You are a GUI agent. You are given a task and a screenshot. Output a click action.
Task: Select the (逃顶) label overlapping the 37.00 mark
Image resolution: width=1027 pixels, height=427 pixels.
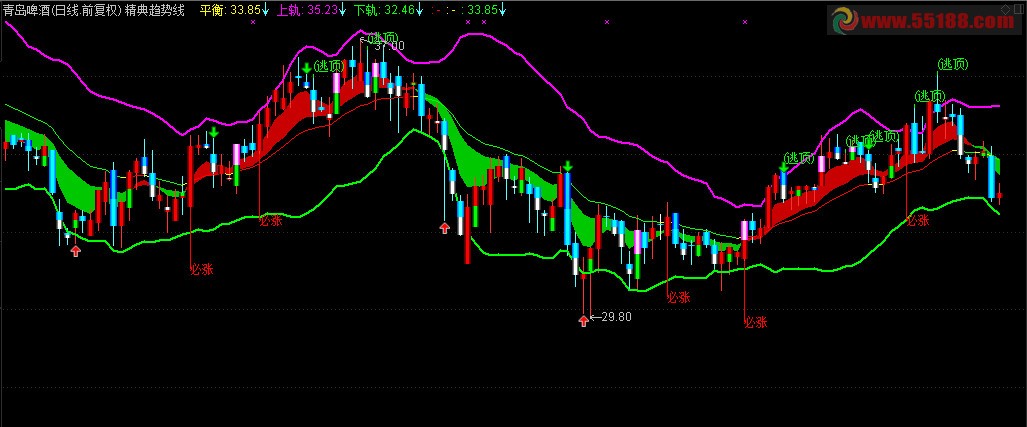[383, 37]
